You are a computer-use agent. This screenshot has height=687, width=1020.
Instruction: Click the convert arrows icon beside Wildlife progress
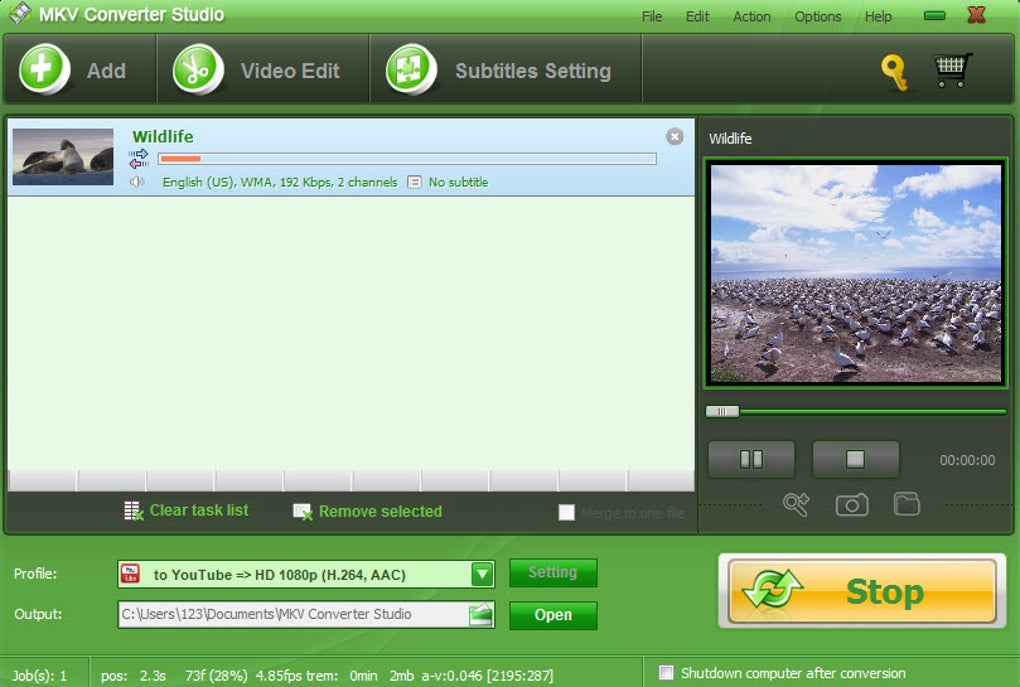coord(139,158)
